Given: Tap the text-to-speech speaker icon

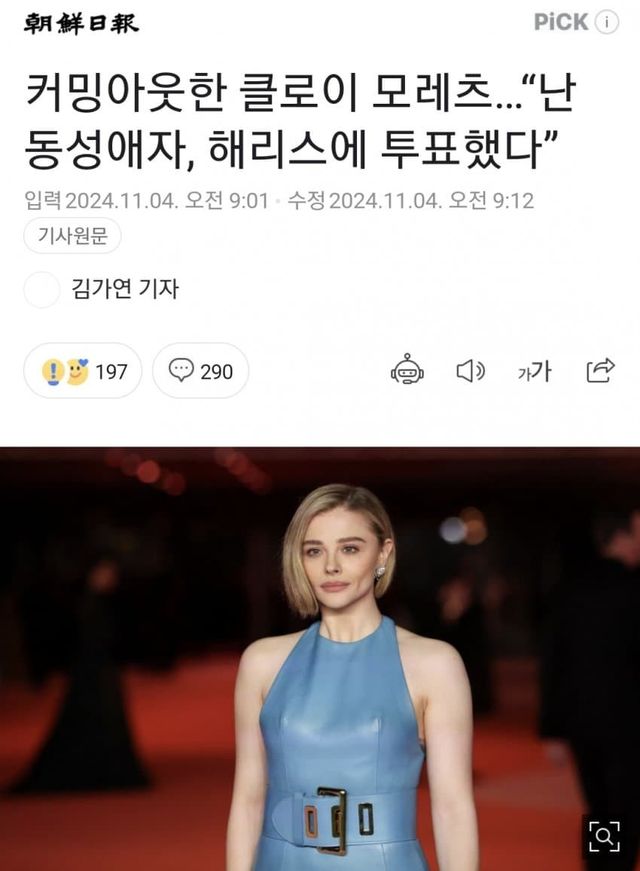Looking at the screenshot, I should tap(471, 371).
